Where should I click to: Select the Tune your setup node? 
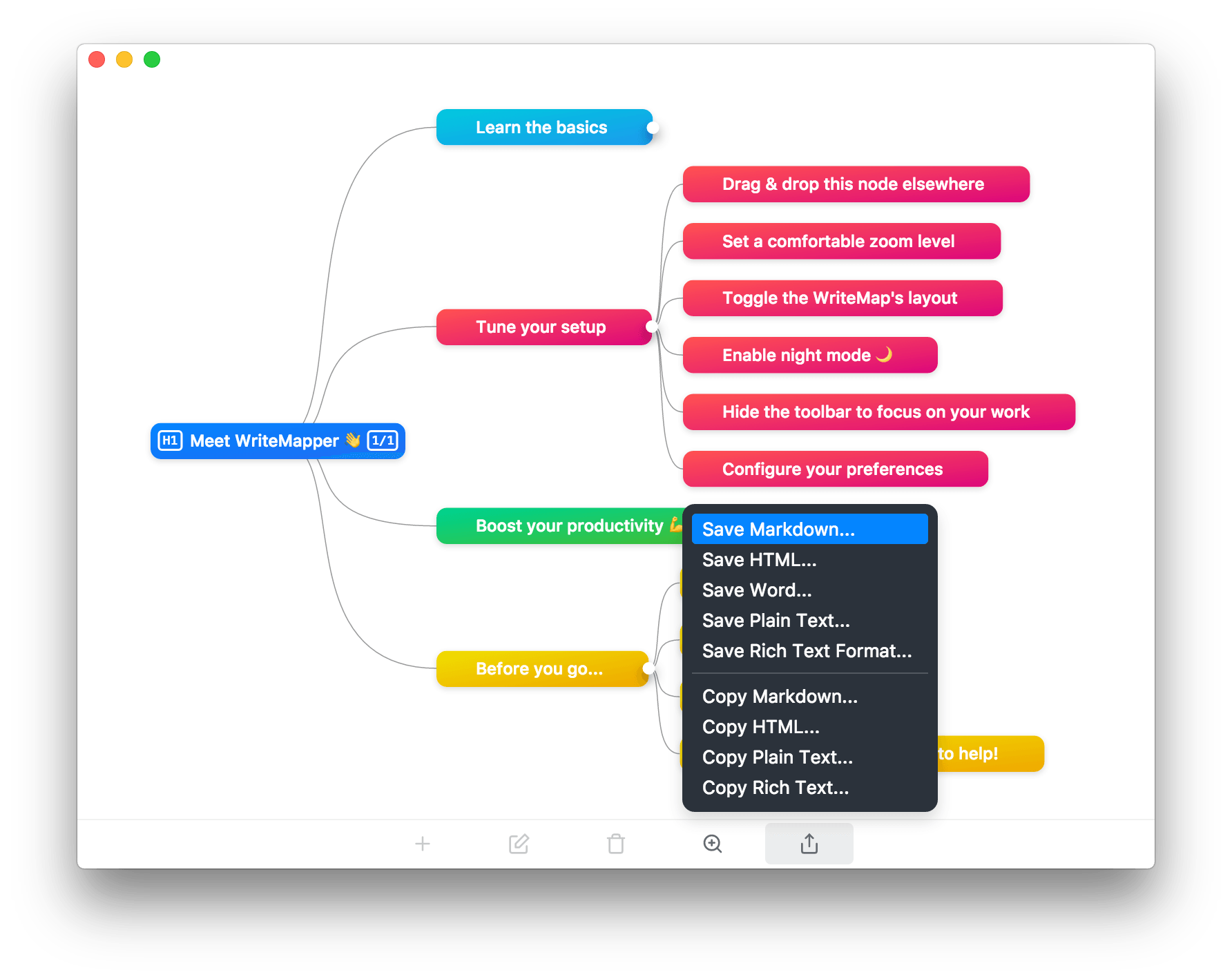pyautogui.click(x=543, y=327)
